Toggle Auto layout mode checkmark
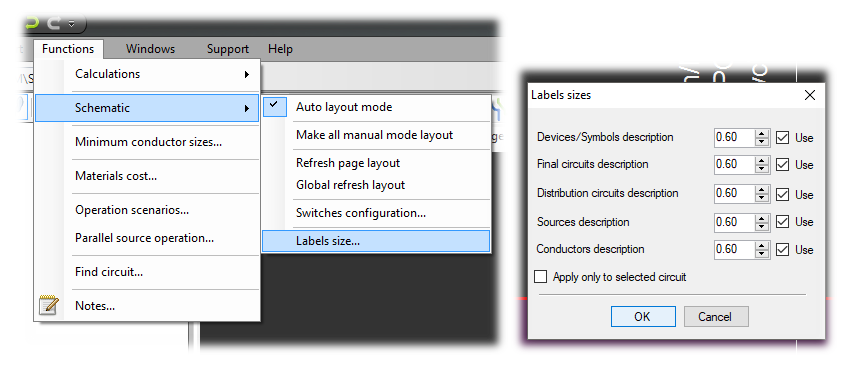Viewport: 861px width, 373px height. tap(275, 107)
